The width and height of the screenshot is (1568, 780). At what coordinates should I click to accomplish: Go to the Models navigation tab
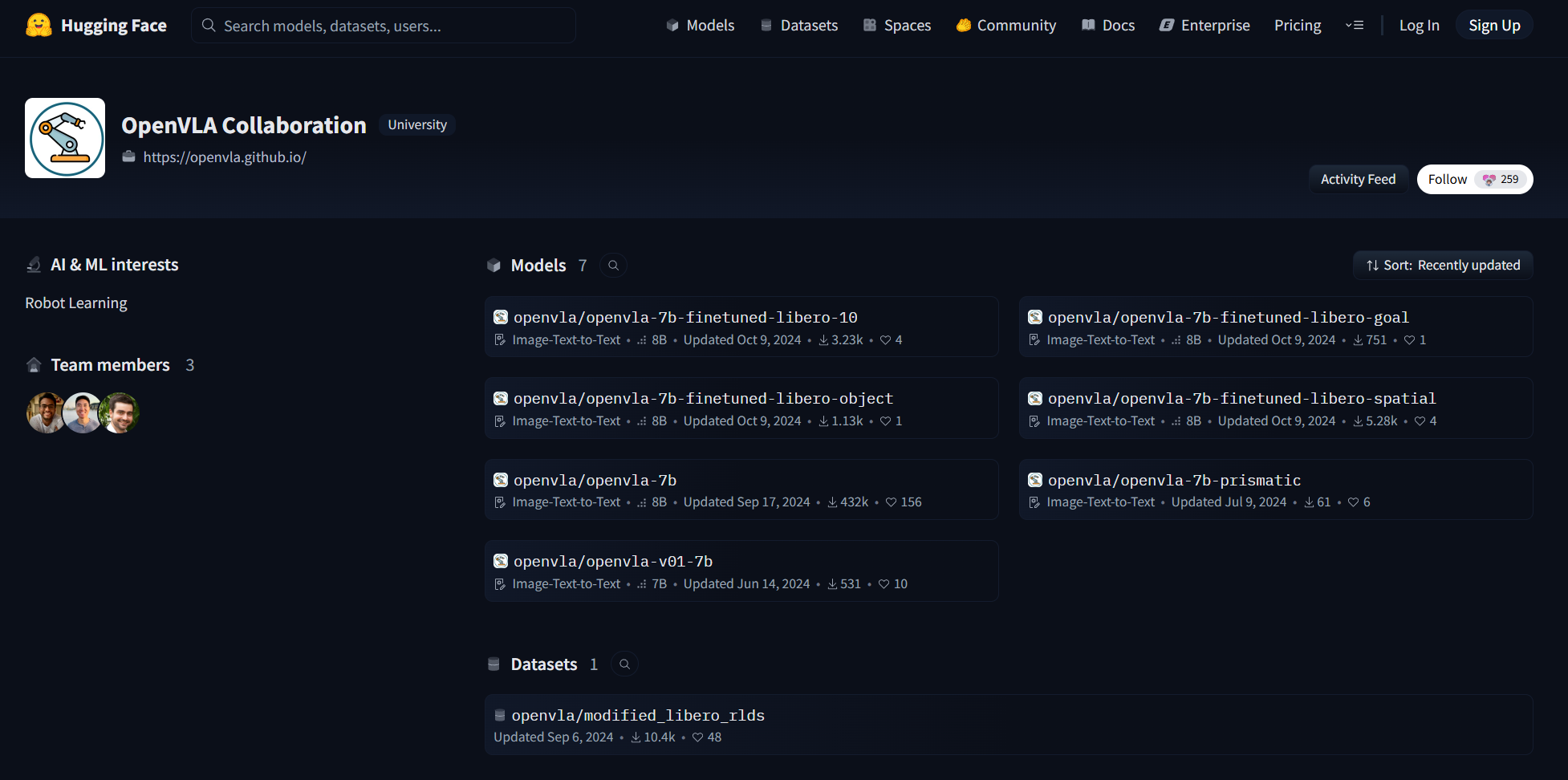pos(701,26)
